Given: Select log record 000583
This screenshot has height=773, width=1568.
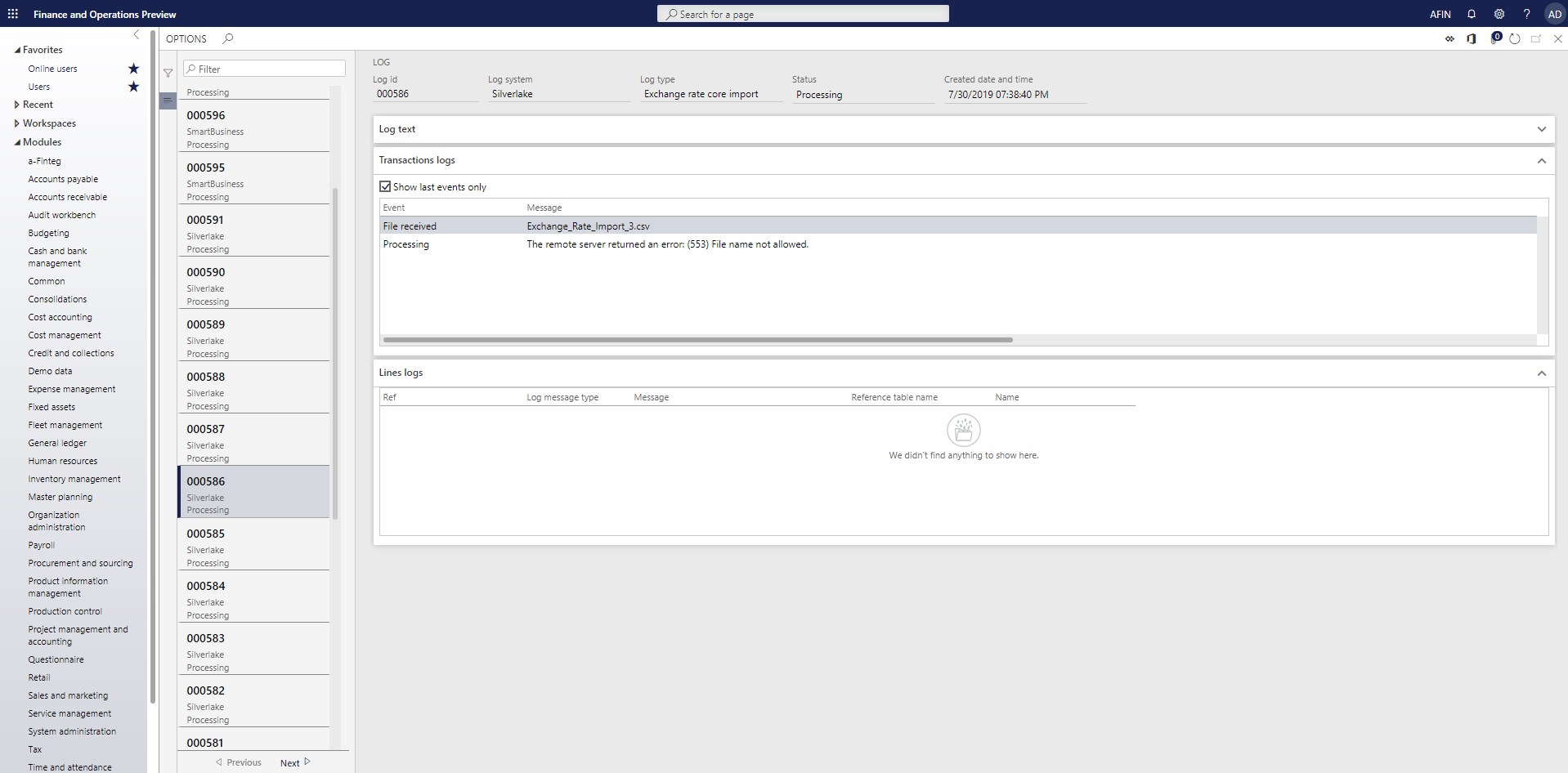Looking at the screenshot, I should [253, 649].
